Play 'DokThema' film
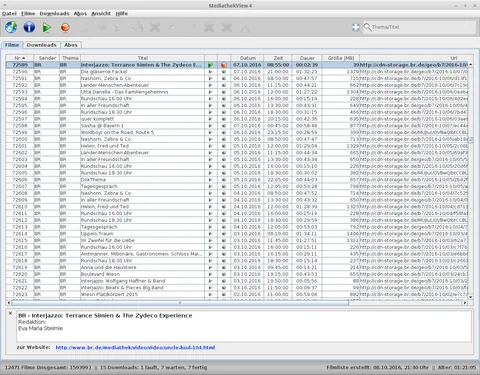Viewport: 480px width, 375px height. pyautogui.click(x=211, y=180)
